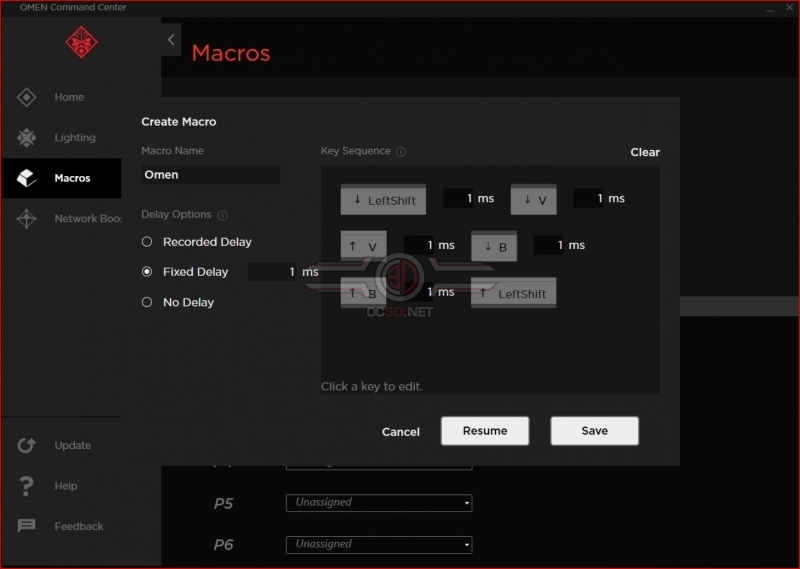The height and width of the screenshot is (569, 800).
Task: Edit delay after LeftShift key-down
Action: point(459,198)
